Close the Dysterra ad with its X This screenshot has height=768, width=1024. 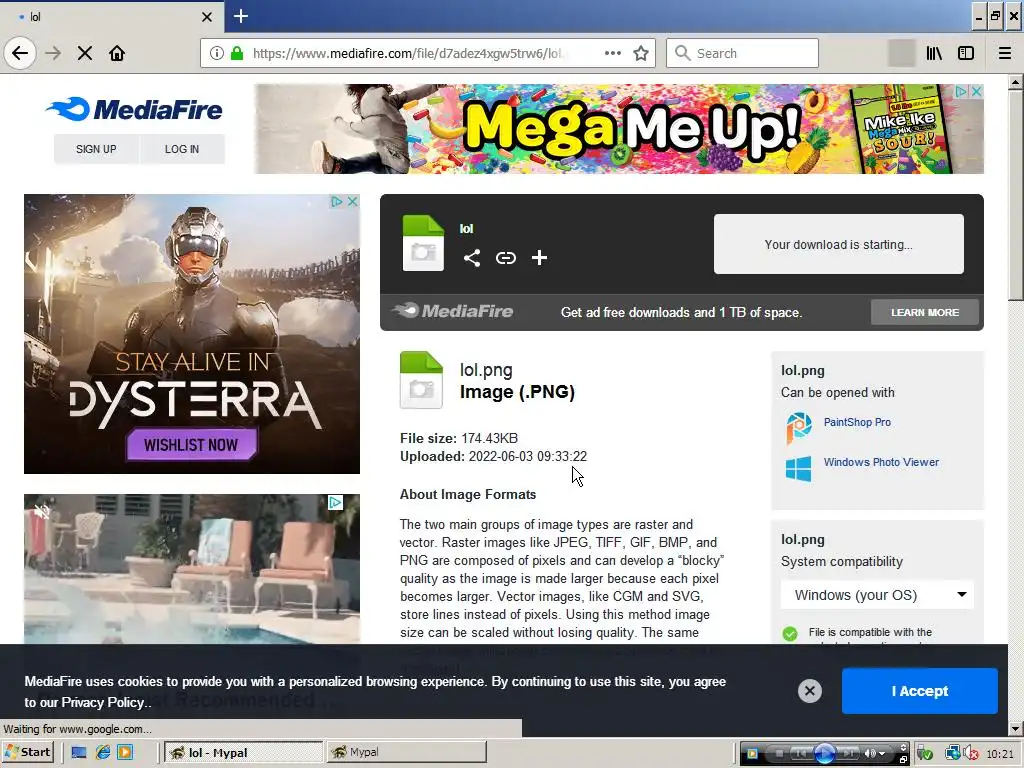click(353, 201)
